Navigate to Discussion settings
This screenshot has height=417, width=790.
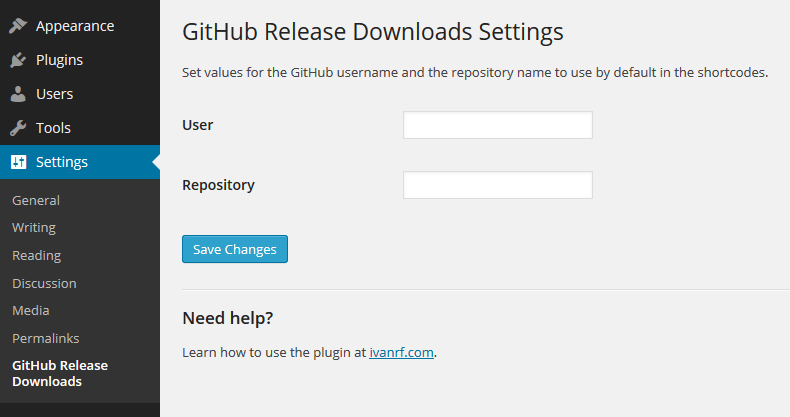click(44, 283)
